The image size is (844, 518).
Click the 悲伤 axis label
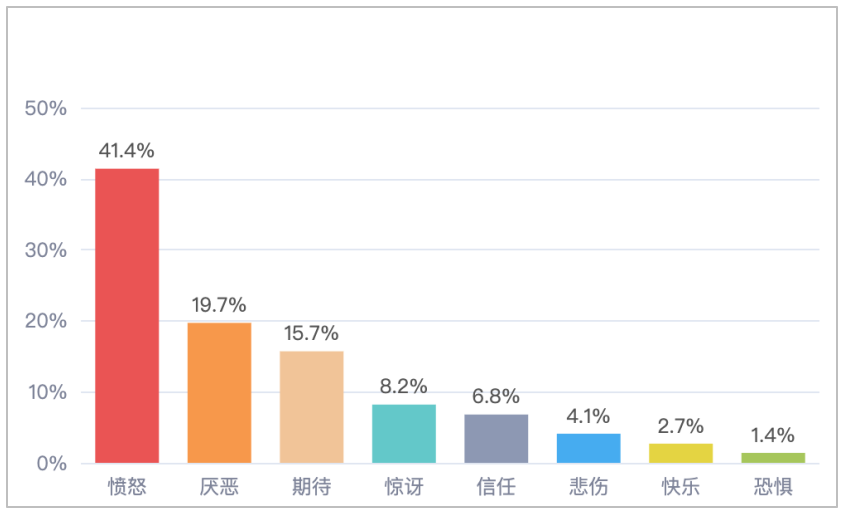tap(588, 488)
